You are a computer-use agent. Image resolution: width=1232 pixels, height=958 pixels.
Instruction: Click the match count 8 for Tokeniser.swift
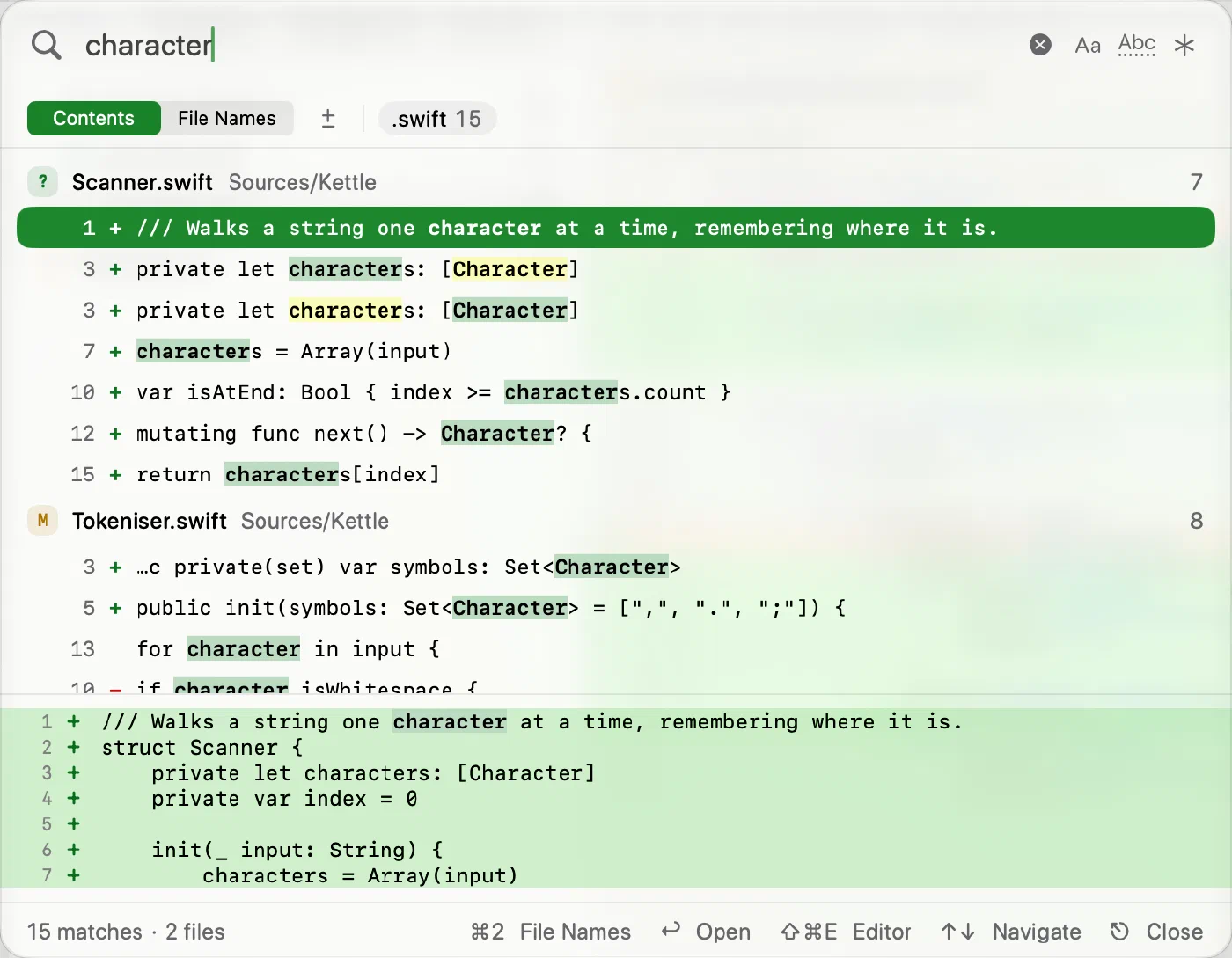[x=1196, y=521]
